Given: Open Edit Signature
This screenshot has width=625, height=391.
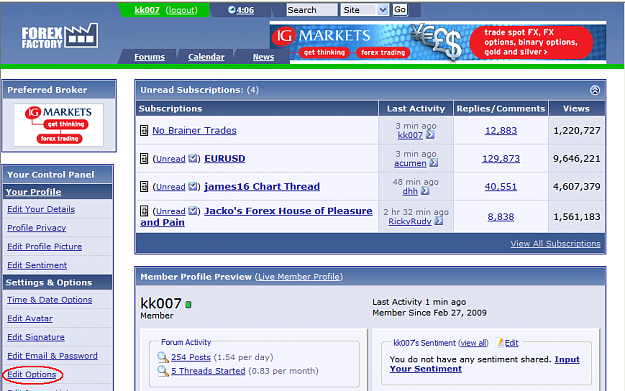Looking at the screenshot, I should [36, 337].
